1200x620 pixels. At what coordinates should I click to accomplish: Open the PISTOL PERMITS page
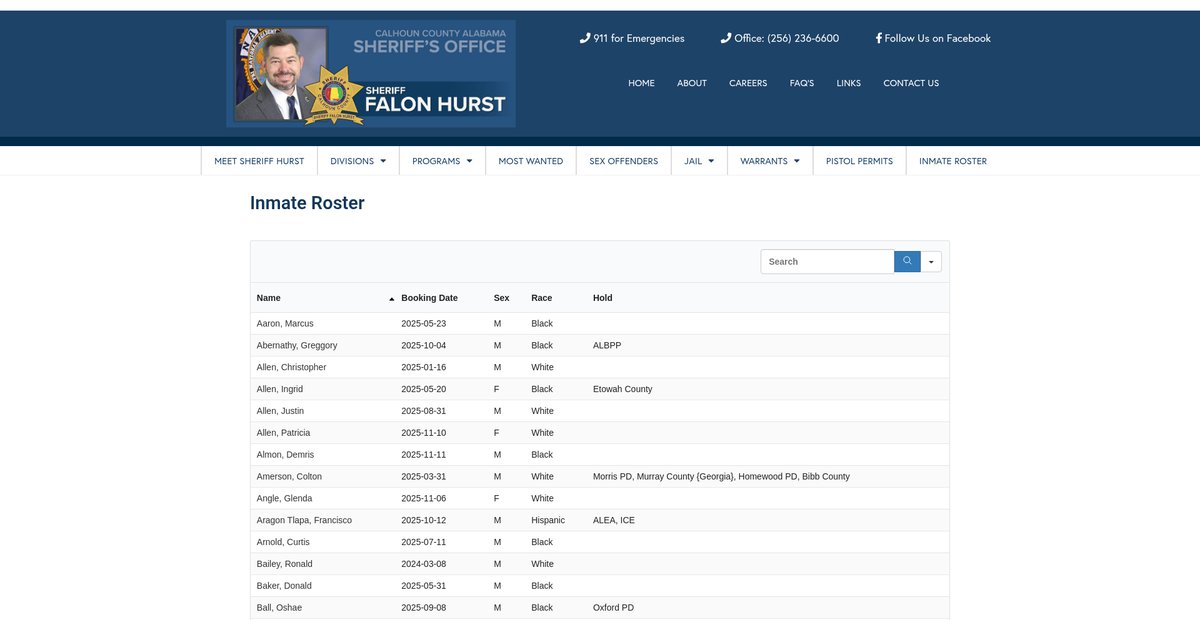pos(859,161)
